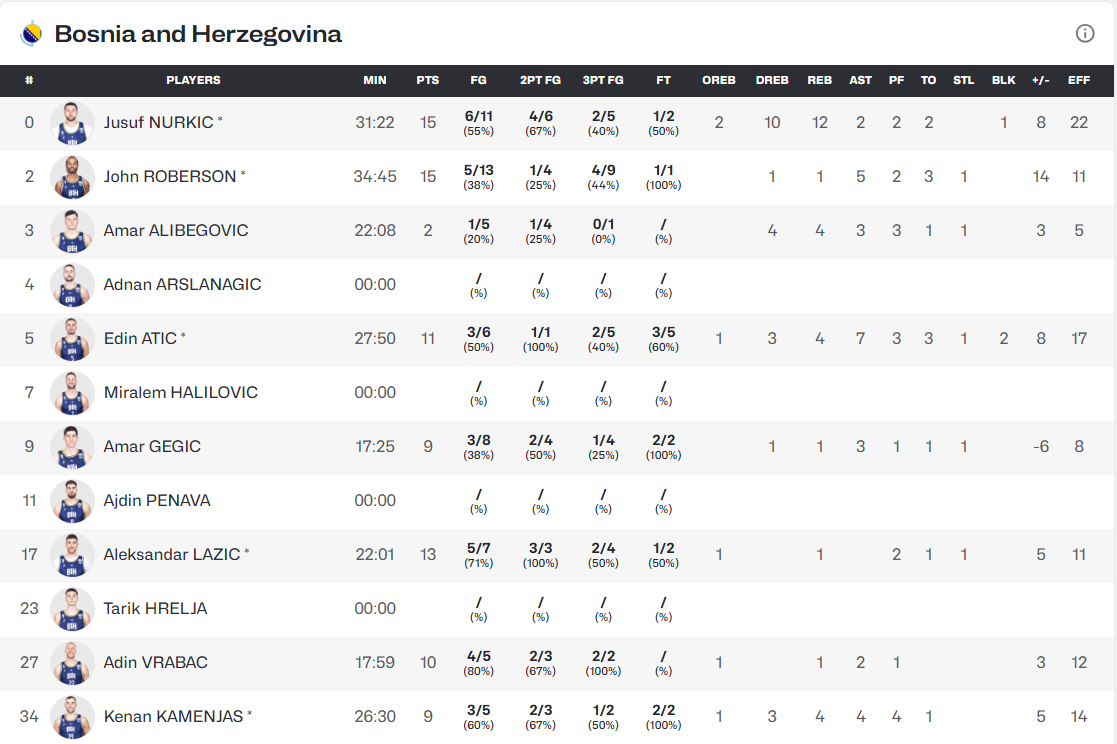
Task: Click the 3PT FG column header
Action: point(603,80)
